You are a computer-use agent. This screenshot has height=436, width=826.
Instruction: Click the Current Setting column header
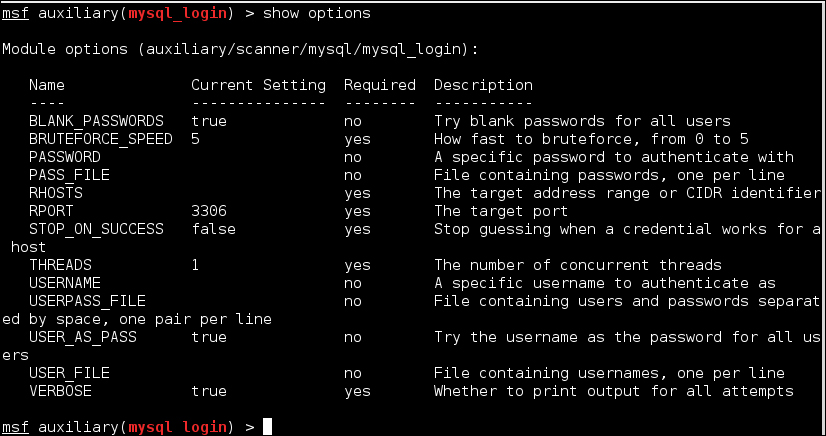coord(259,85)
